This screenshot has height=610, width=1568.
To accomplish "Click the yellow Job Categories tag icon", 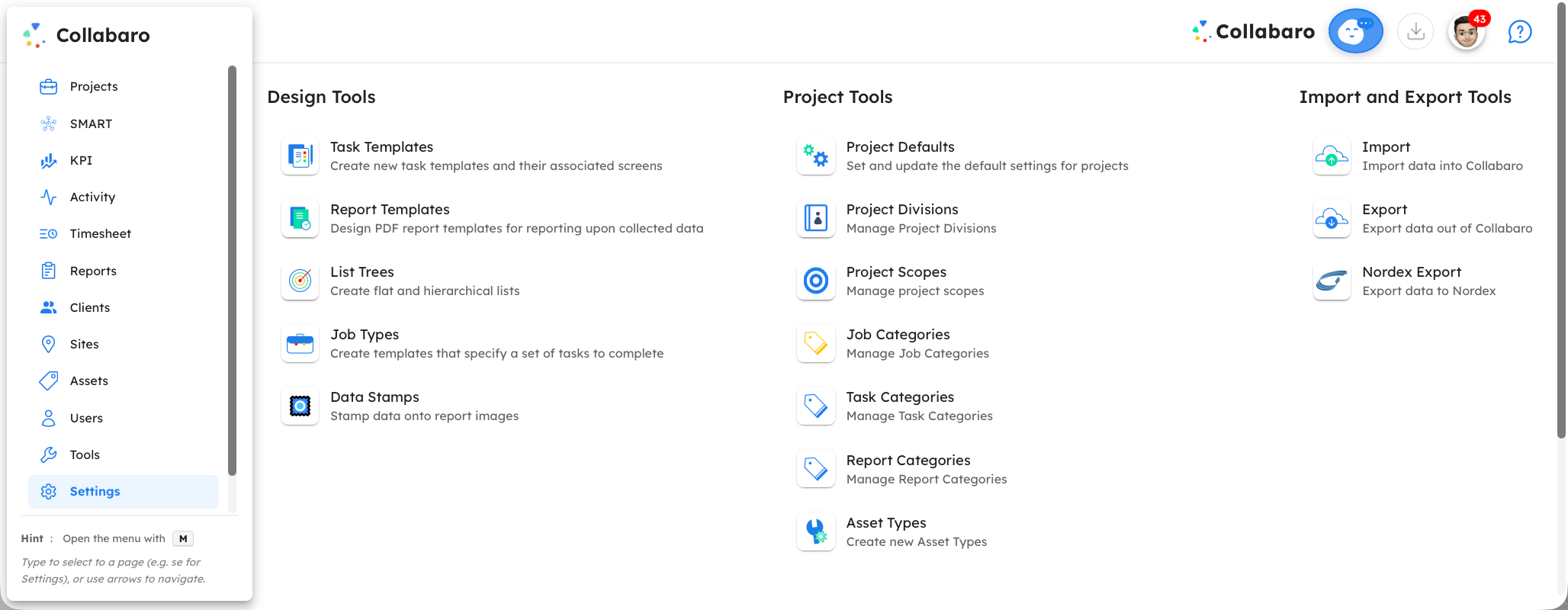I will (816, 344).
